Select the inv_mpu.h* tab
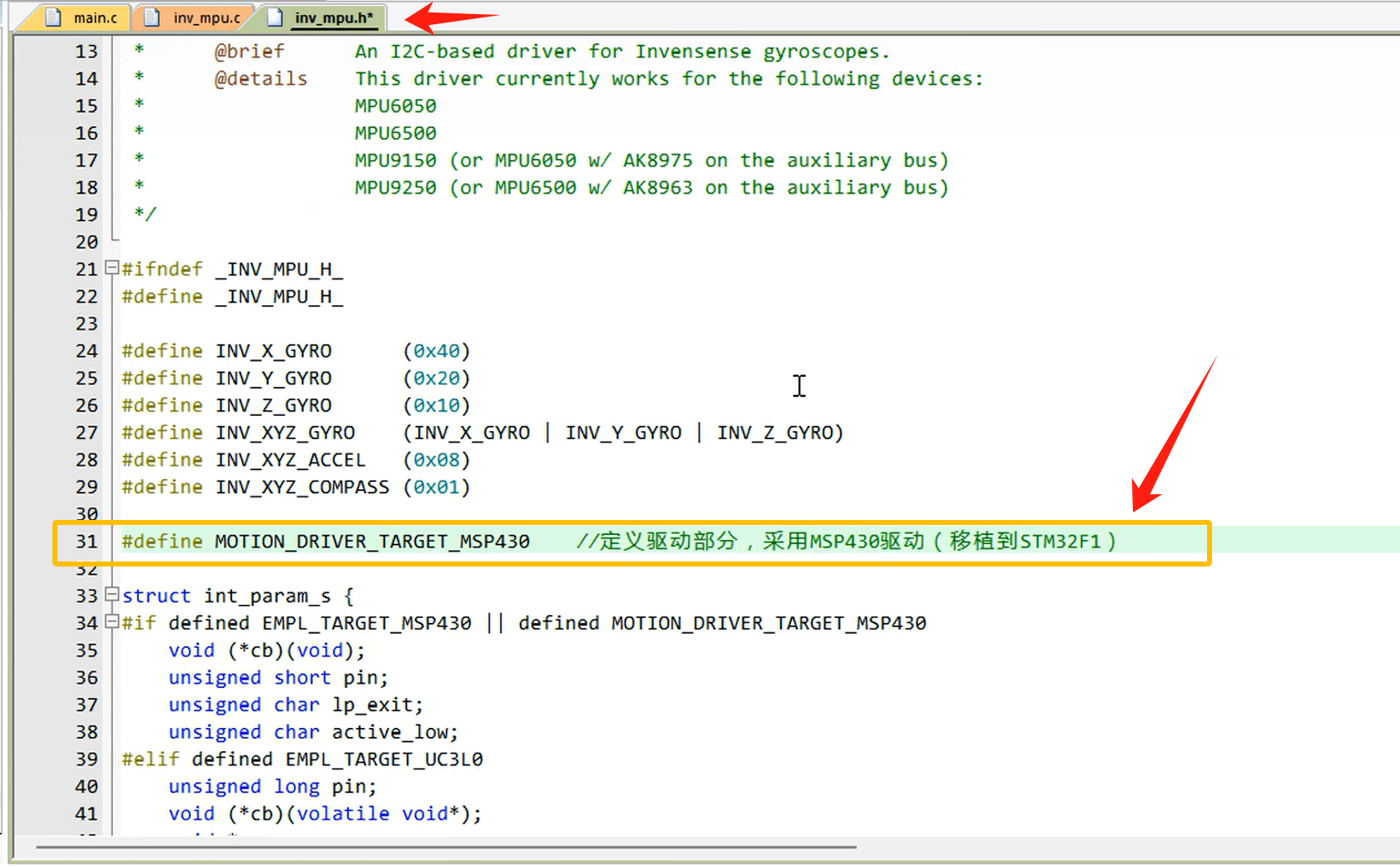 point(321,17)
